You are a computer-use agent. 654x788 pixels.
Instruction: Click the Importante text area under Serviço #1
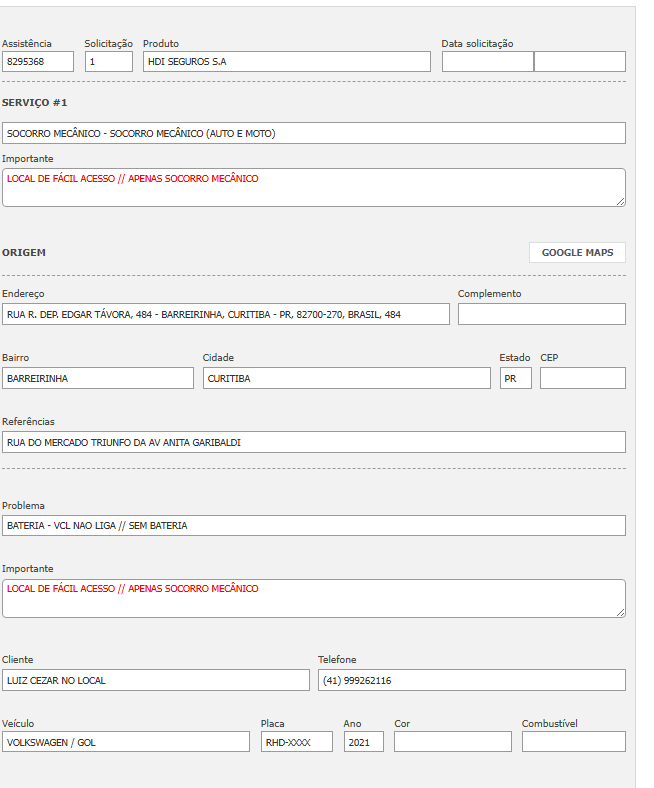pyautogui.click(x=314, y=187)
